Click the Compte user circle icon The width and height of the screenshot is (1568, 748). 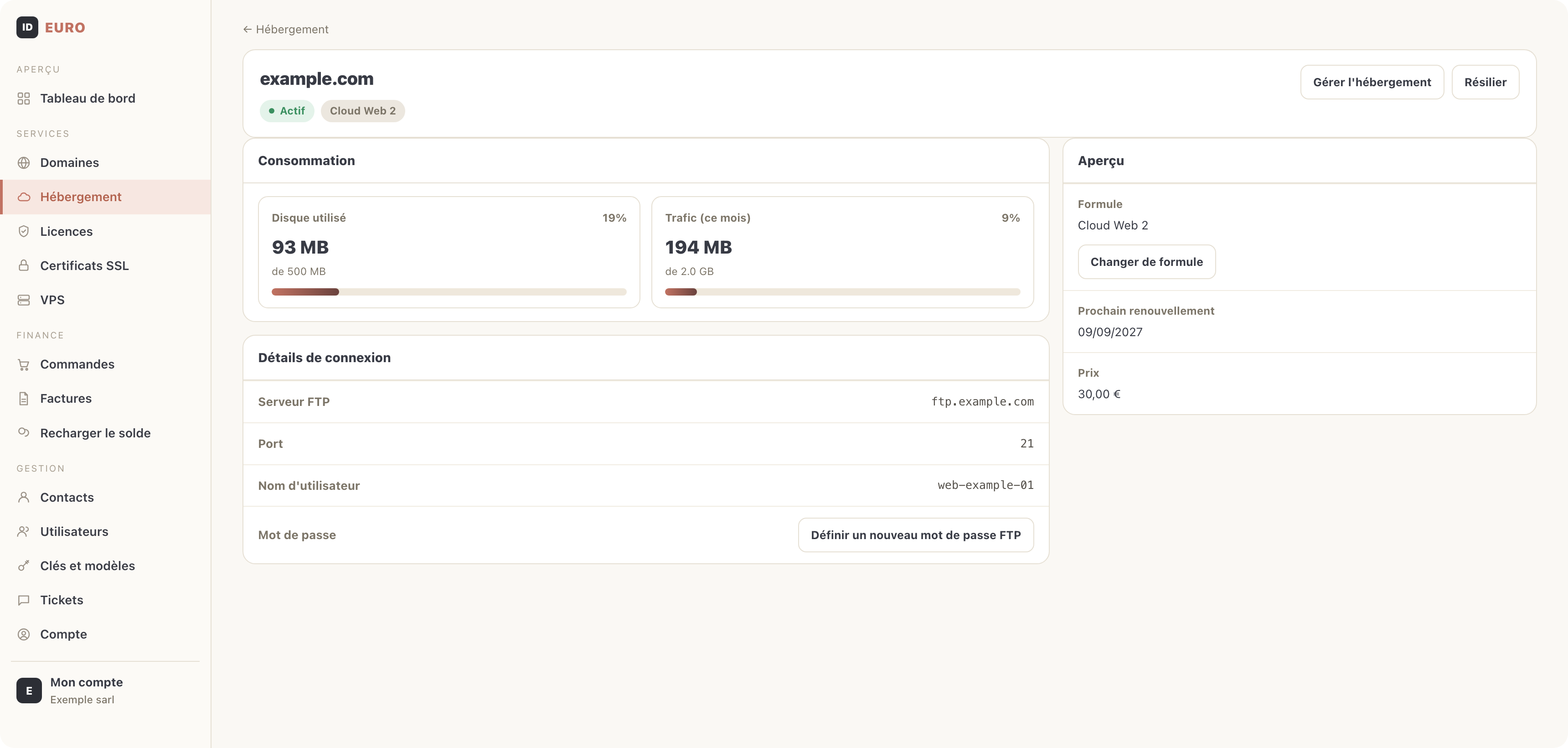pyautogui.click(x=24, y=634)
